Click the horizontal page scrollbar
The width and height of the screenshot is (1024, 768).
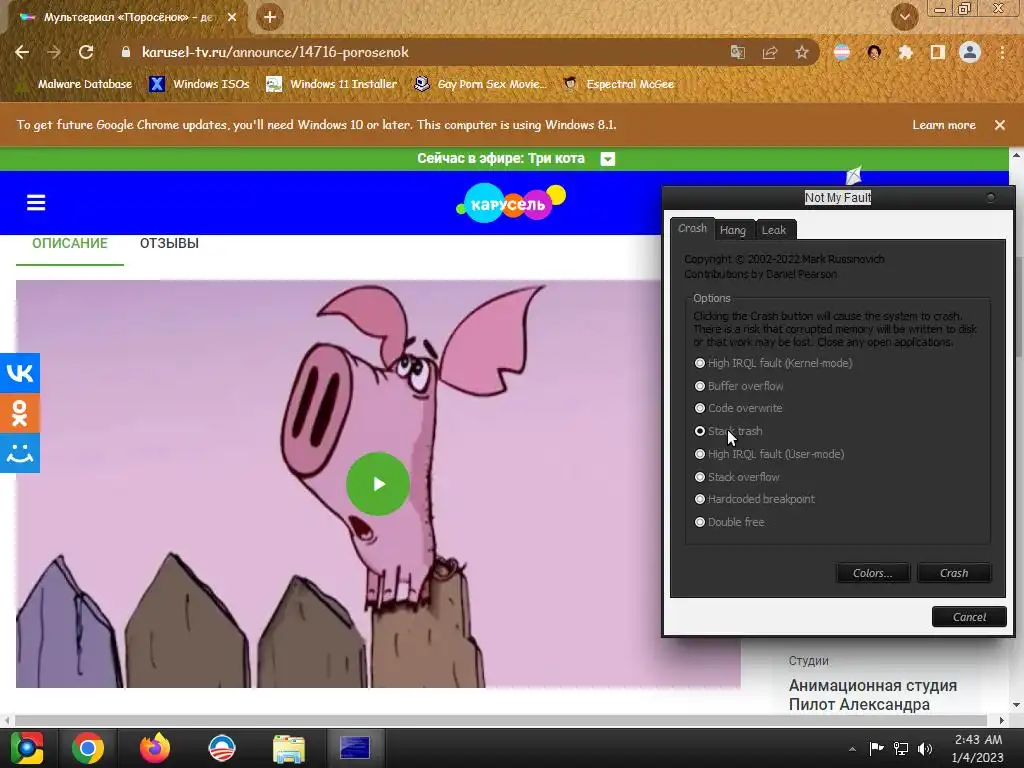click(x=502, y=720)
